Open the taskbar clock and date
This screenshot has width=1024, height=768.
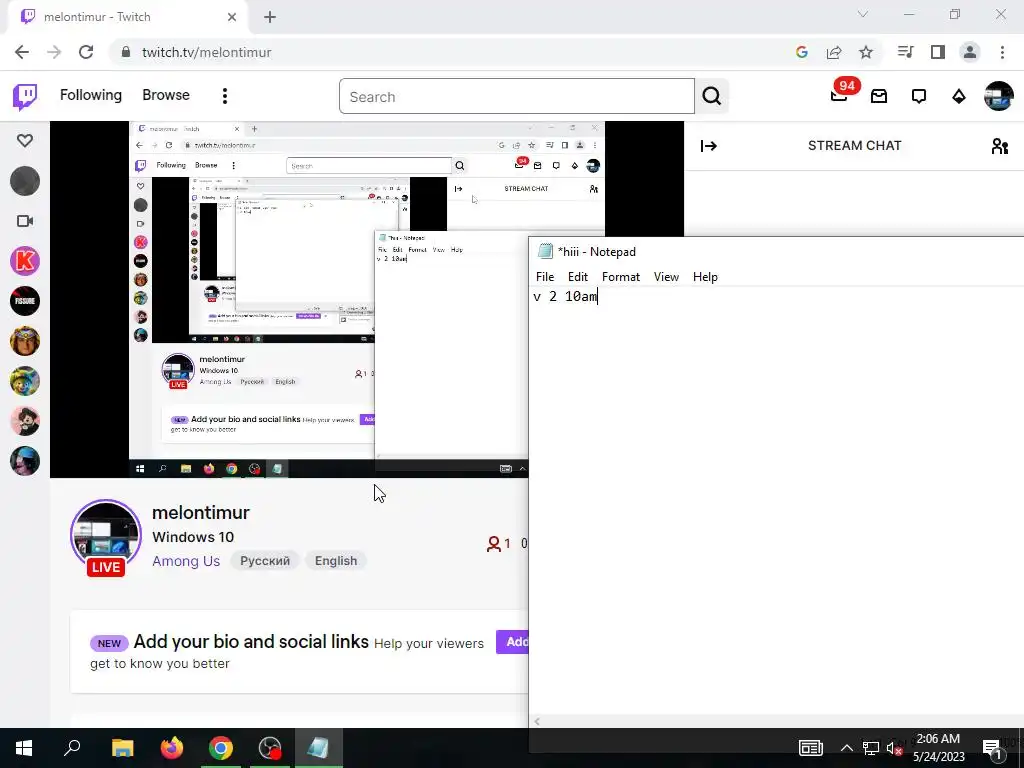[x=938, y=748]
